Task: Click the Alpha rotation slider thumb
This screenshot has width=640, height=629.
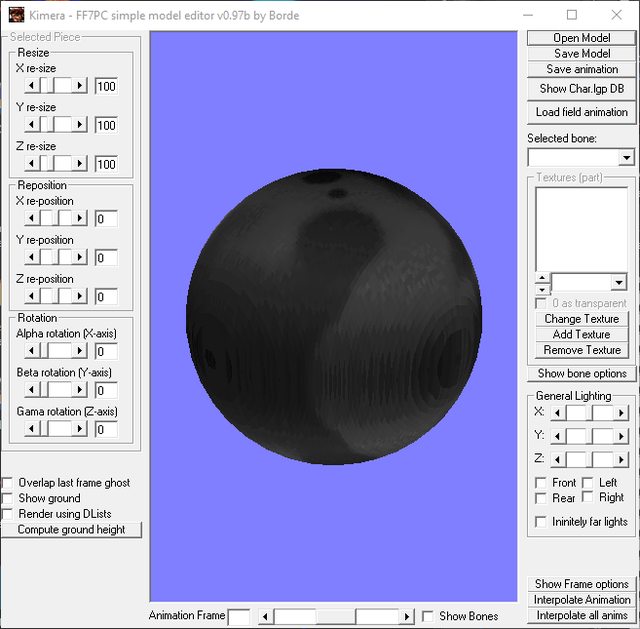Action: 43,351
